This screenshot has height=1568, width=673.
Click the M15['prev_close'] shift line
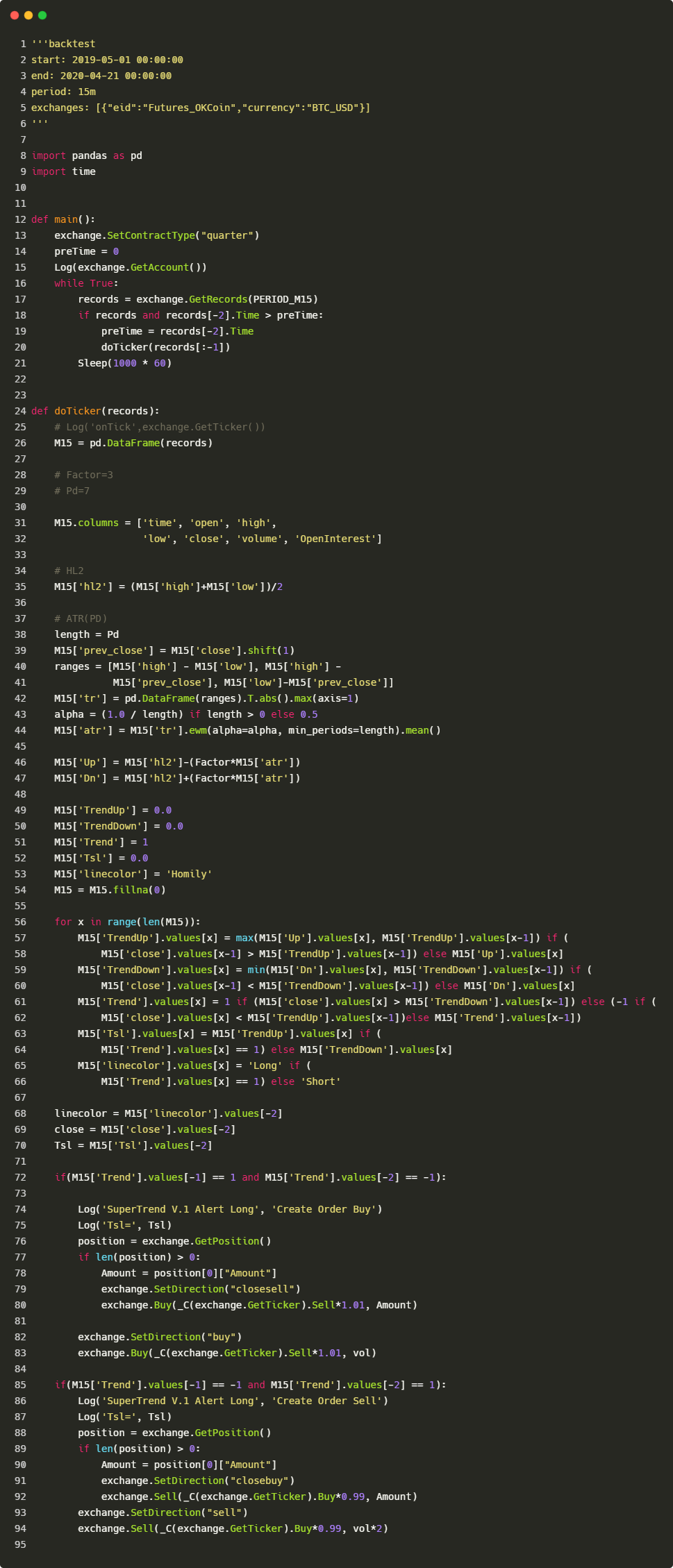[175, 650]
